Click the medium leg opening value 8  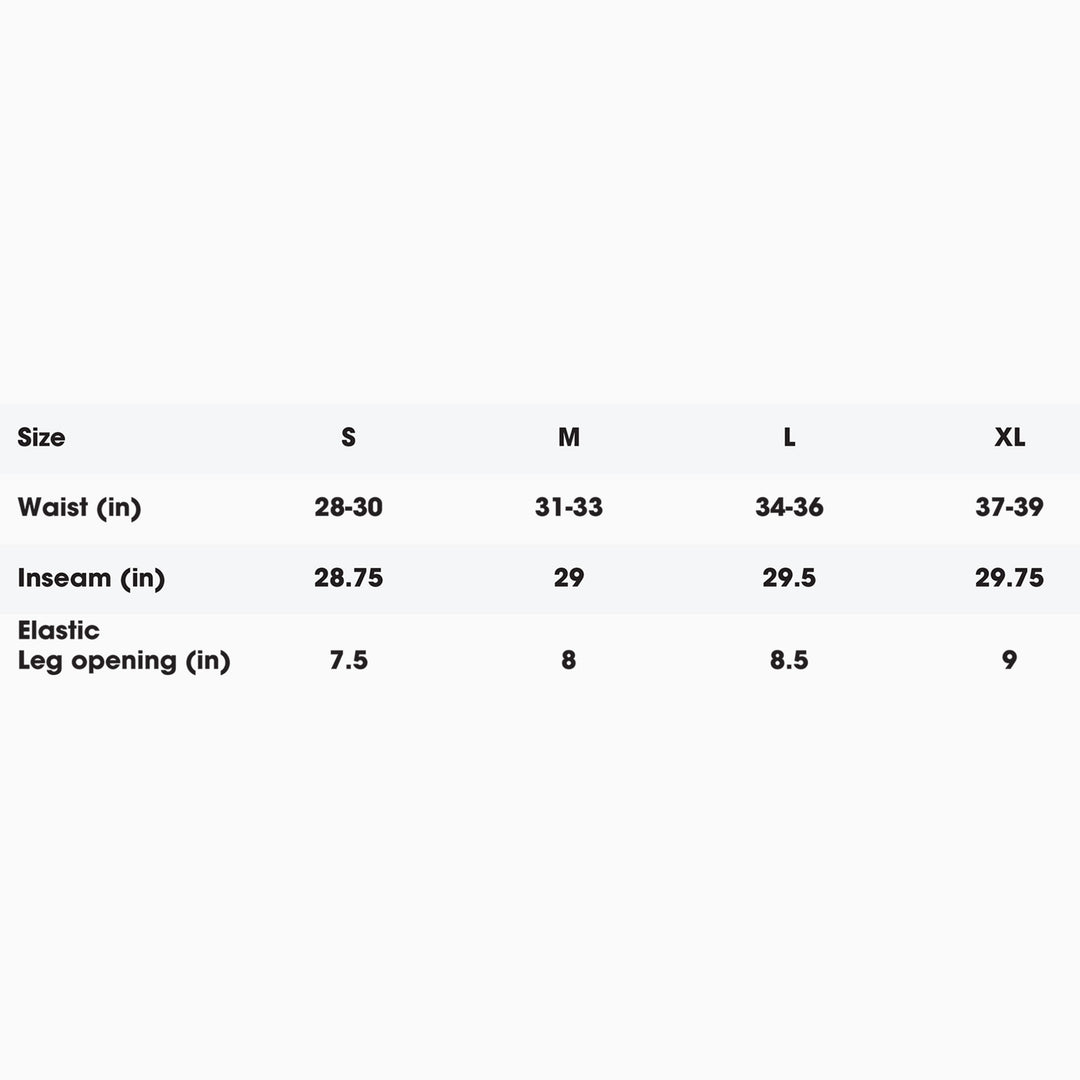(x=569, y=660)
